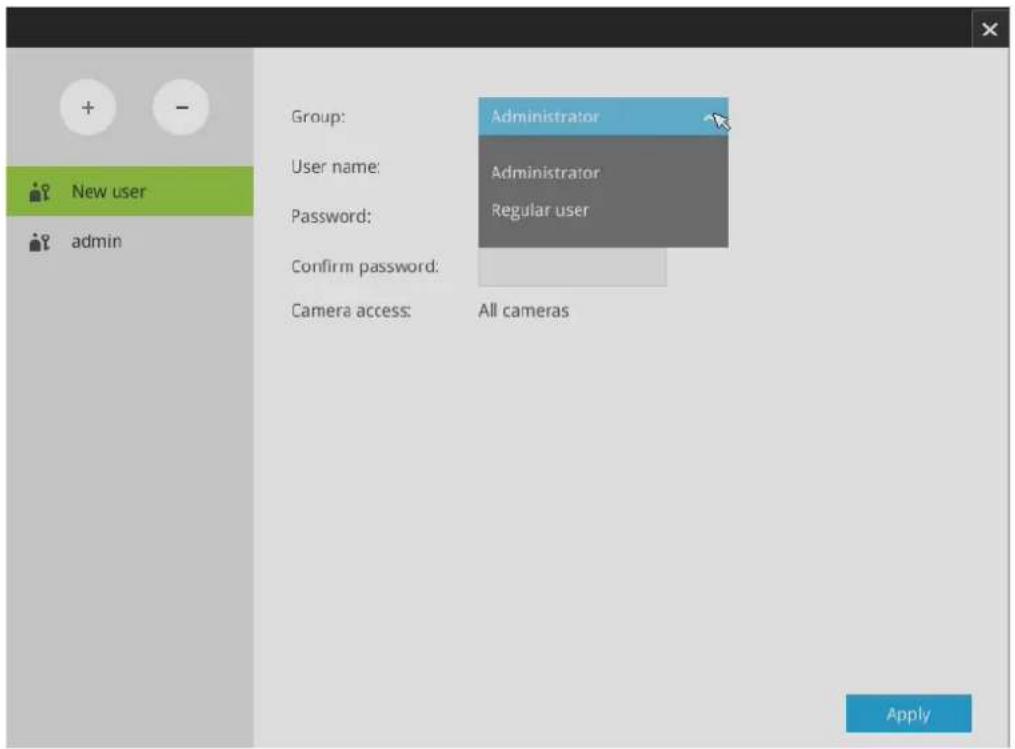Click the user icon beside New user
This screenshot has height=749, width=1015.
pyautogui.click(x=39, y=192)
